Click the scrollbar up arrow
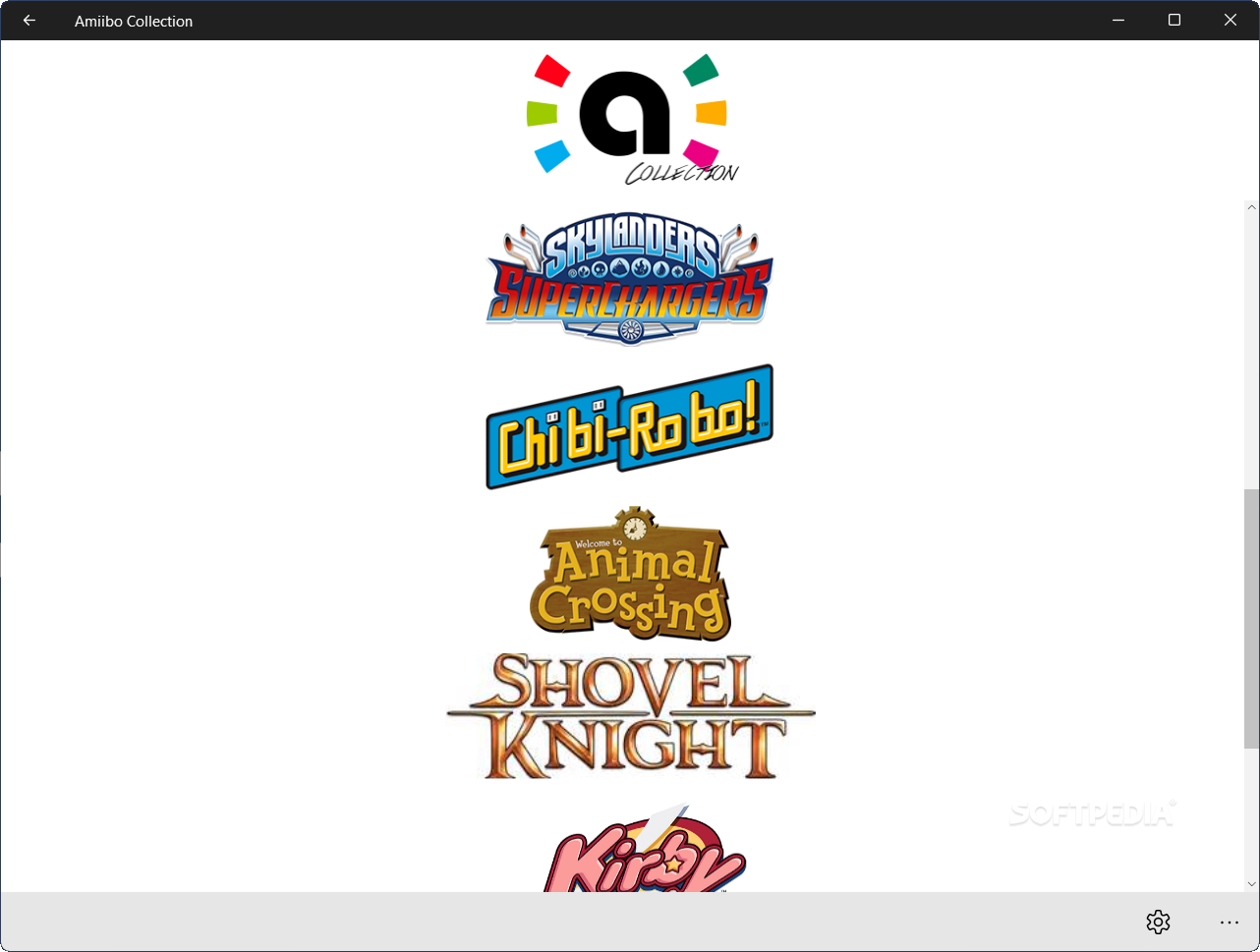Viewport: 1260px width, 952px height. [x=1251, y=207]
